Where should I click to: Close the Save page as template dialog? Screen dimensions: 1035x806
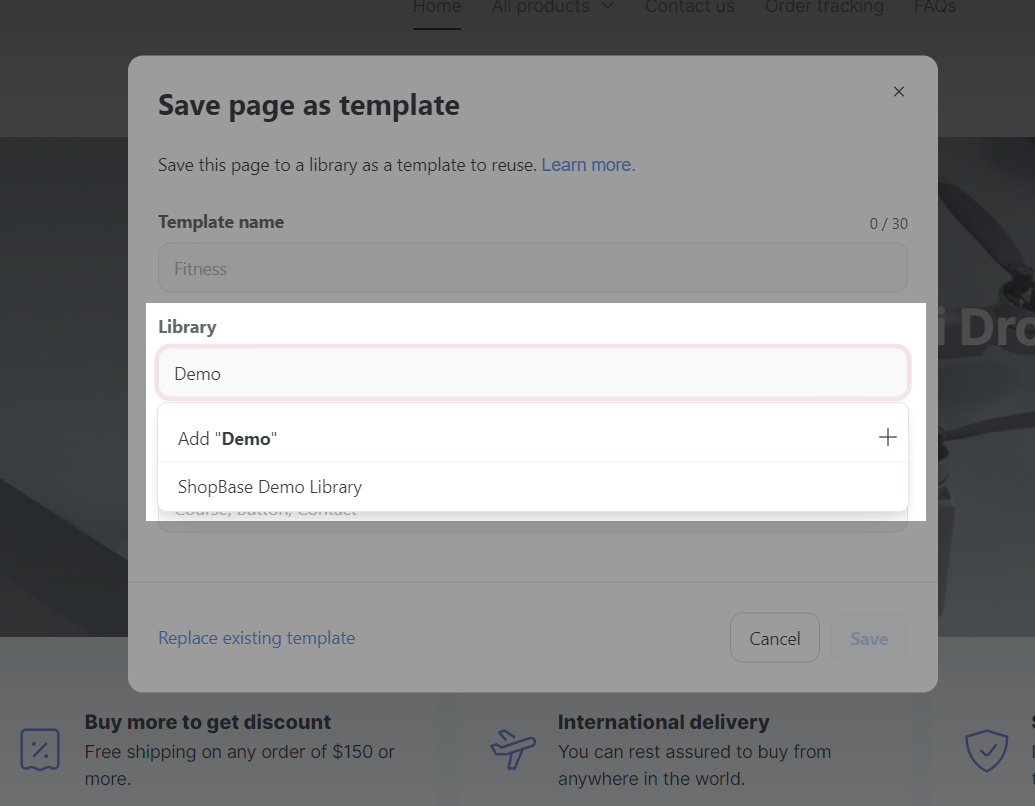click(x=898, y=92)
